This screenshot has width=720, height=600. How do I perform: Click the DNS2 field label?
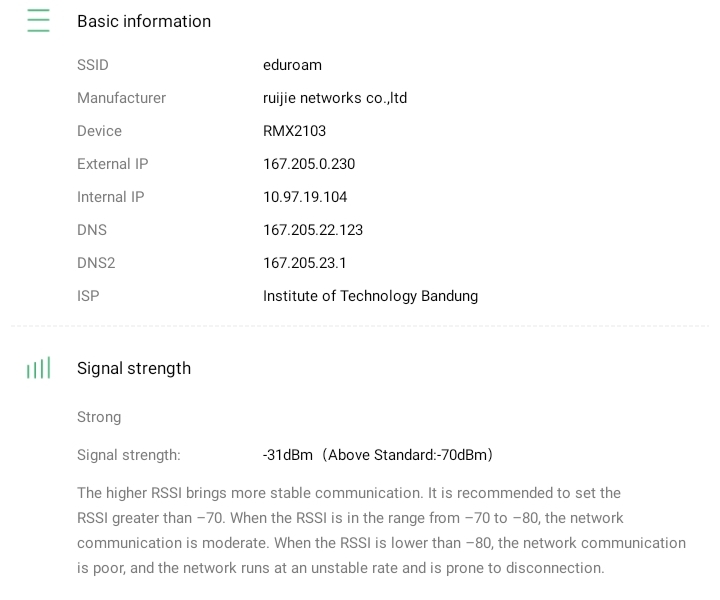pos(96,263)
